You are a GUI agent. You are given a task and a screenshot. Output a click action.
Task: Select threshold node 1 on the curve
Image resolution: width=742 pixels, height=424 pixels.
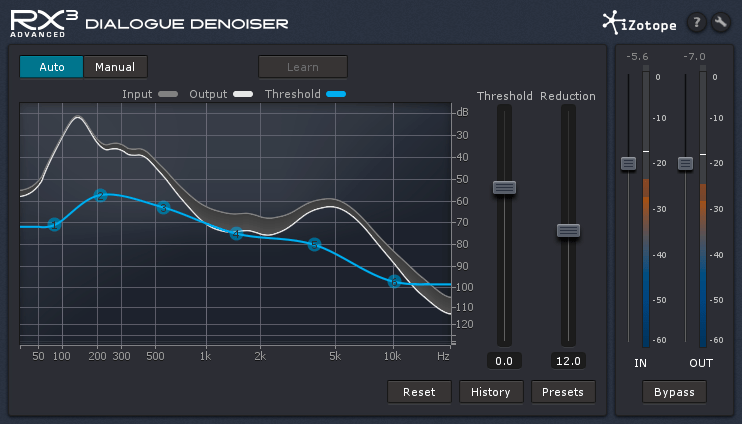click(x=55, y=225)
